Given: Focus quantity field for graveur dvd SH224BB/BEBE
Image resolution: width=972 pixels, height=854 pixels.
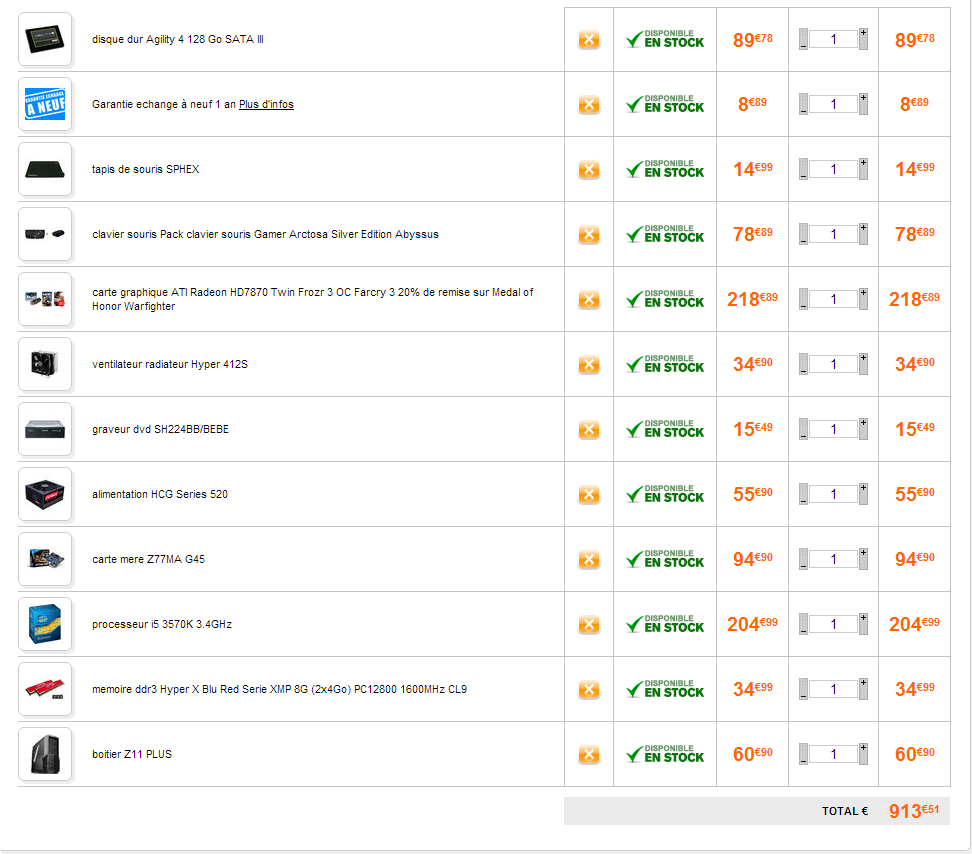Looking at the screenshot, I should tap(833, 429).
